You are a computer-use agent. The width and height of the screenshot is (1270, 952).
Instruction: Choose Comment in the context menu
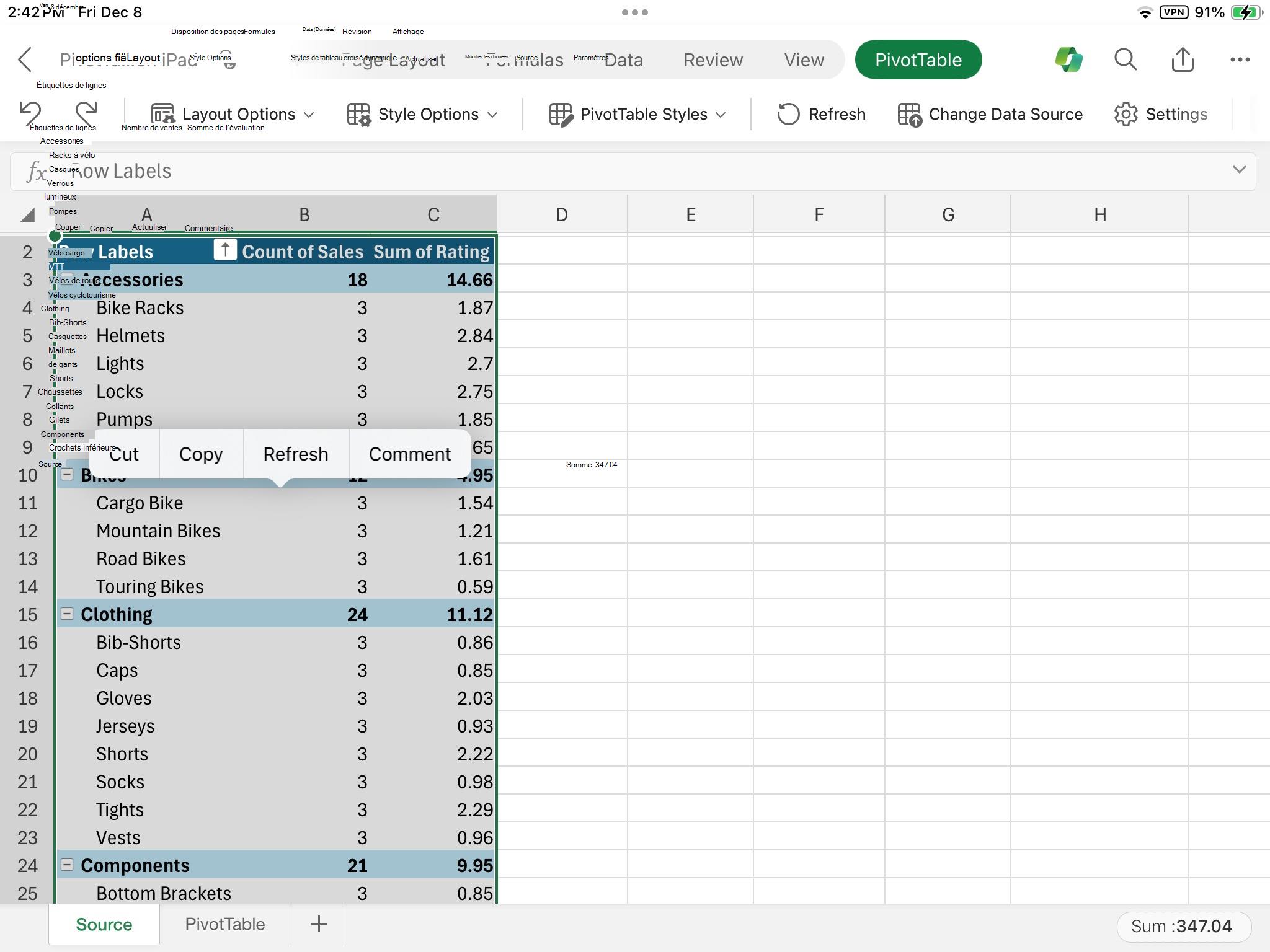point(410,454)
